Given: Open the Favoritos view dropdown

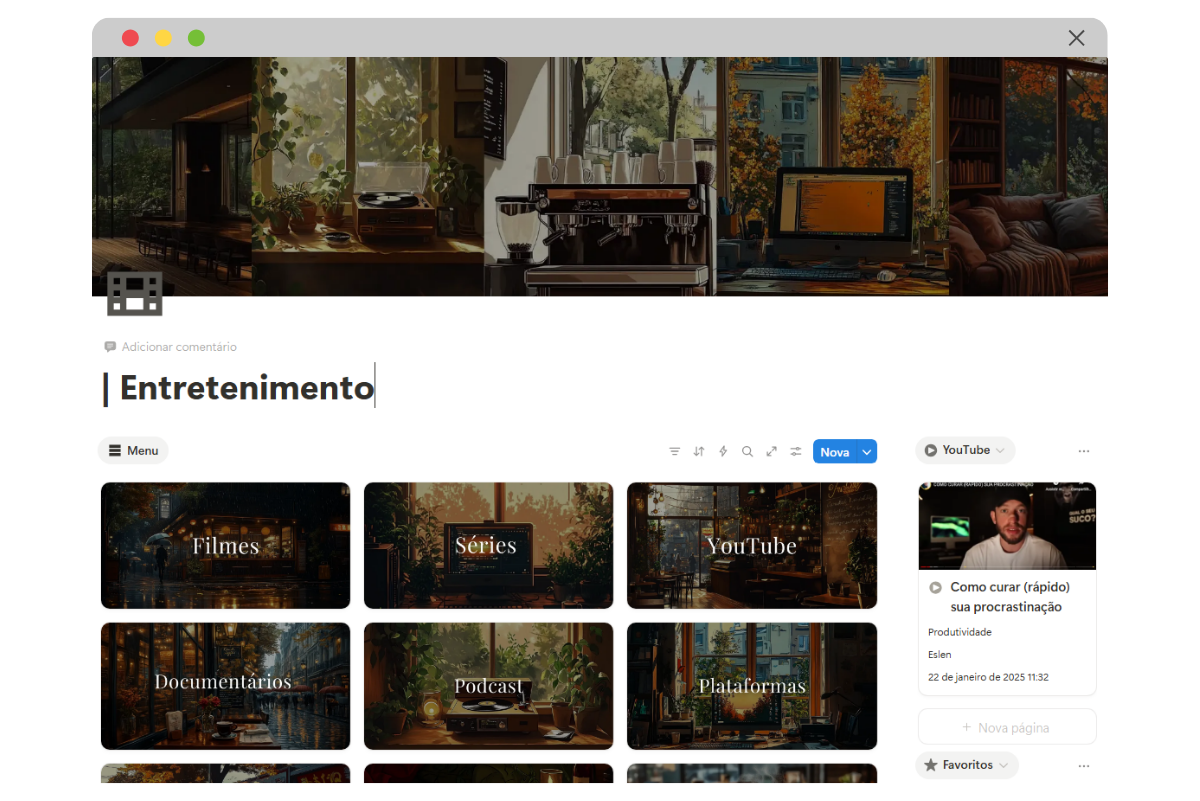Looking at the screenshot, I should pos(967,765).
